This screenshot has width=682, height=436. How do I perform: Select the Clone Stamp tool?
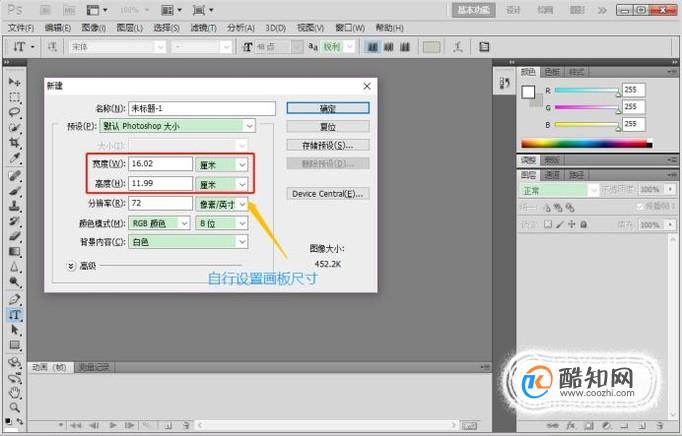pyautogui.click(x=14, y=206)
